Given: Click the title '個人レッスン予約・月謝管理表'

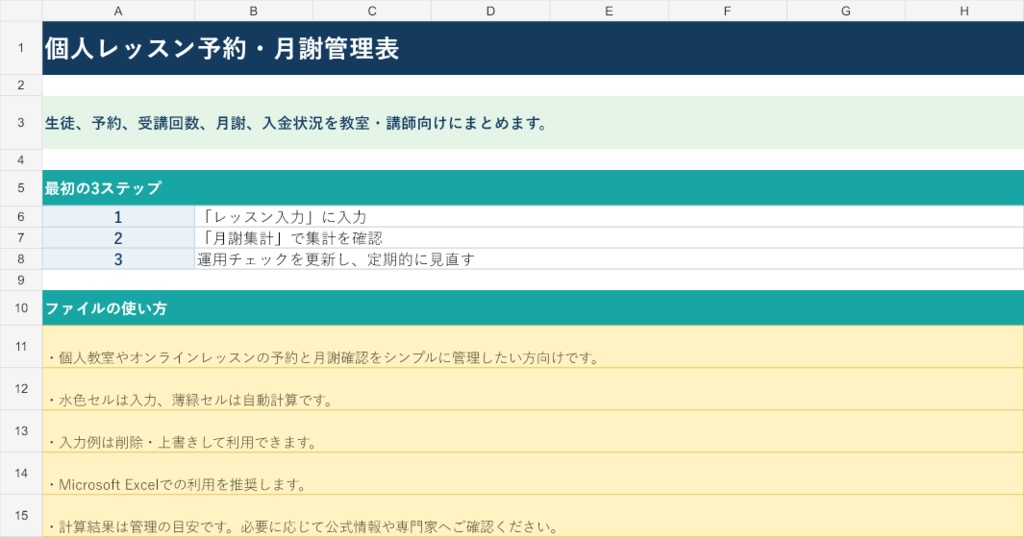Looking at the screenshot, I should (222, 48).
